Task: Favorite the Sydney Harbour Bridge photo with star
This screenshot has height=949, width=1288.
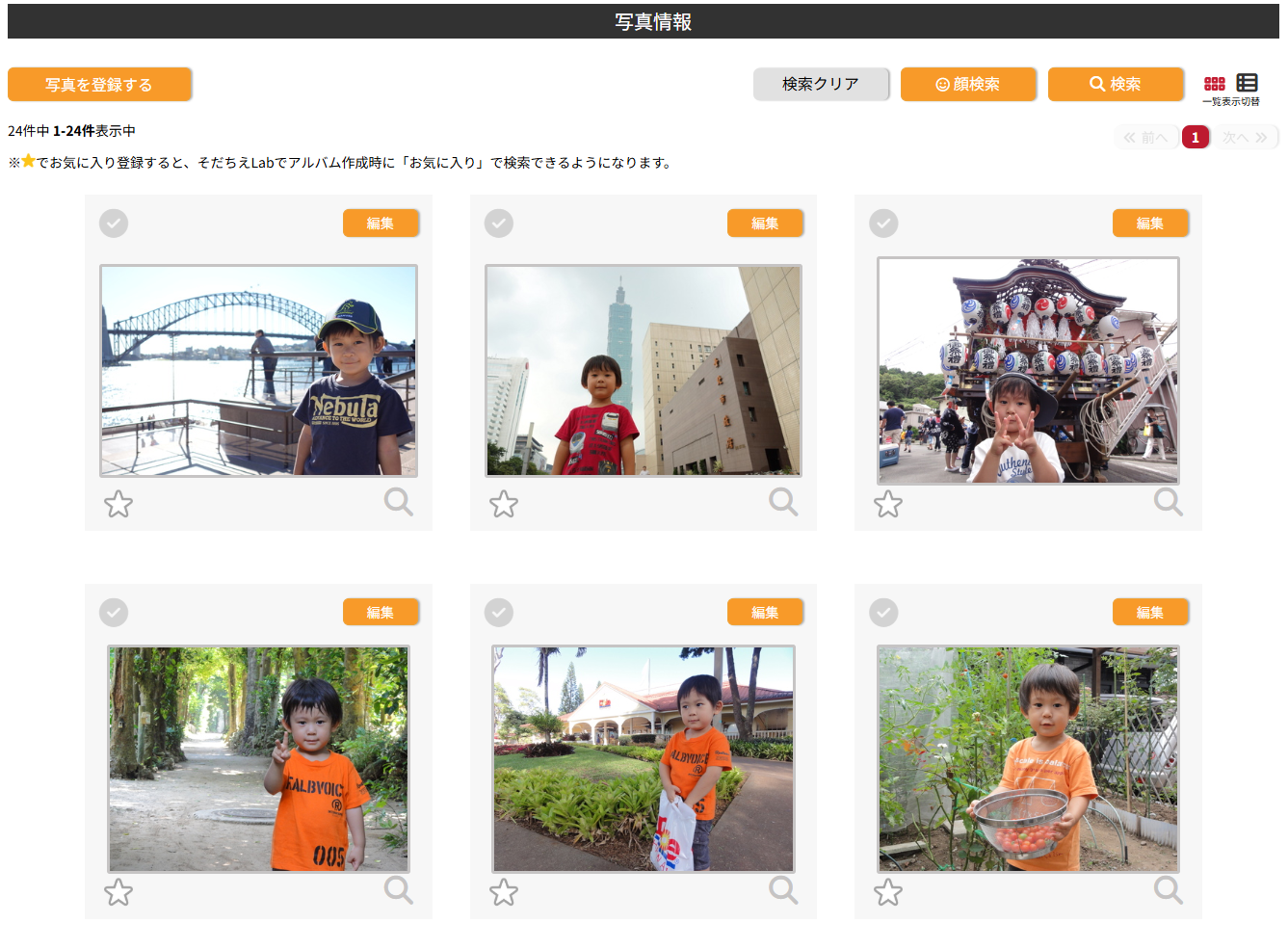Action: tap(118, 504)
